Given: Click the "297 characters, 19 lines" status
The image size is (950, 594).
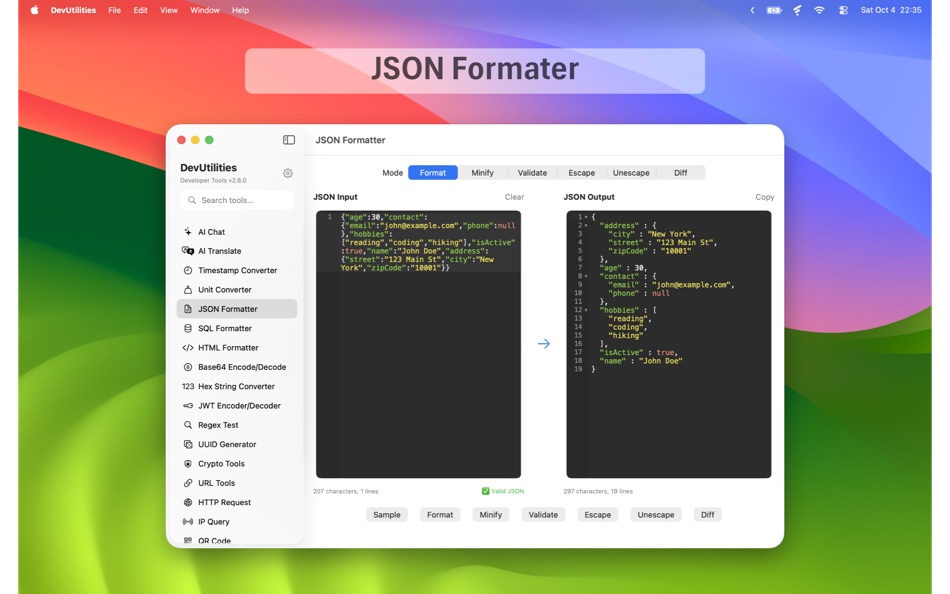Looking at the screenshot, I should 598,491.
